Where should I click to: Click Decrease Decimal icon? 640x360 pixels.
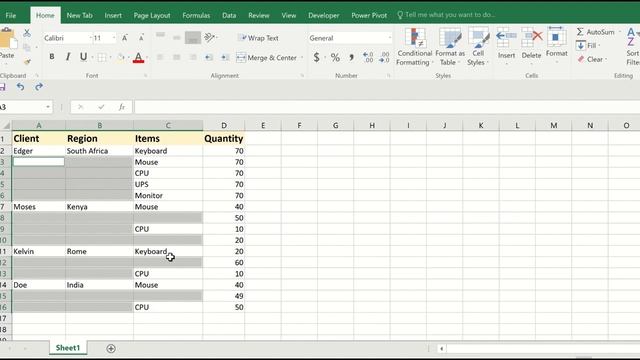point(384,57)
